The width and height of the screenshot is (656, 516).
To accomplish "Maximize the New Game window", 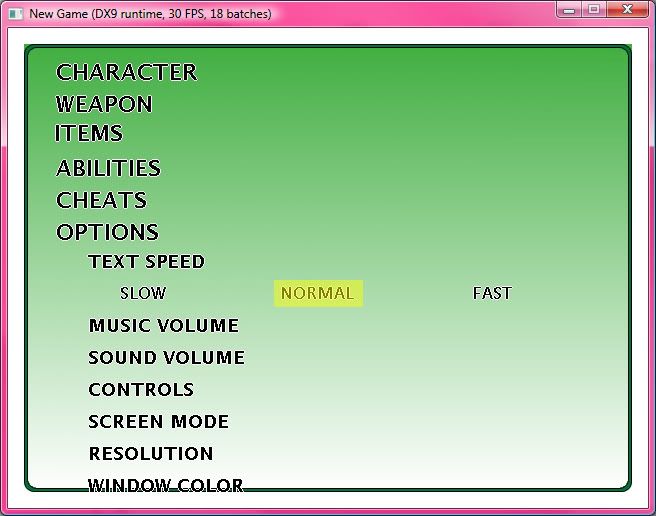I will click(x=594, y=10).
